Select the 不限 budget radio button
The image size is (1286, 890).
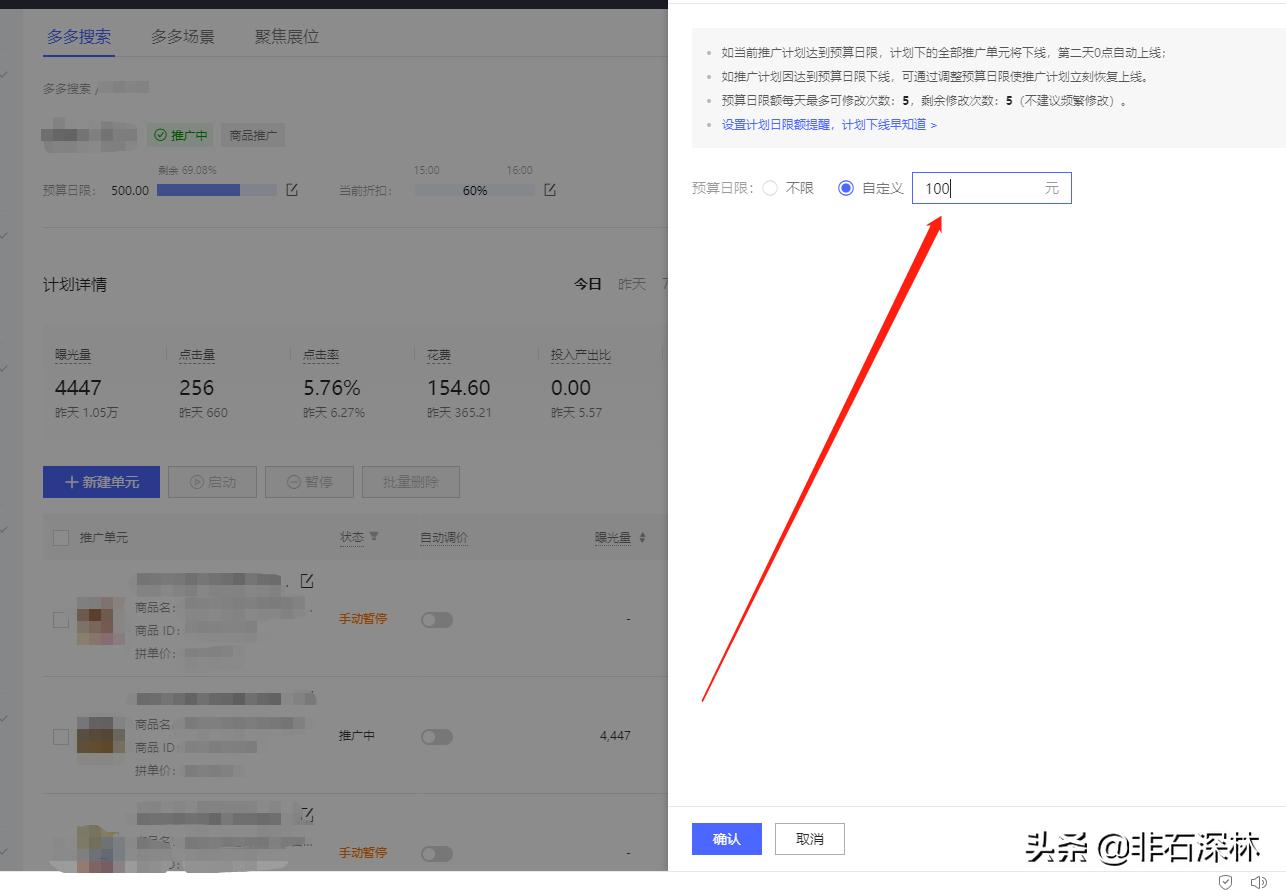pos(768,187)
